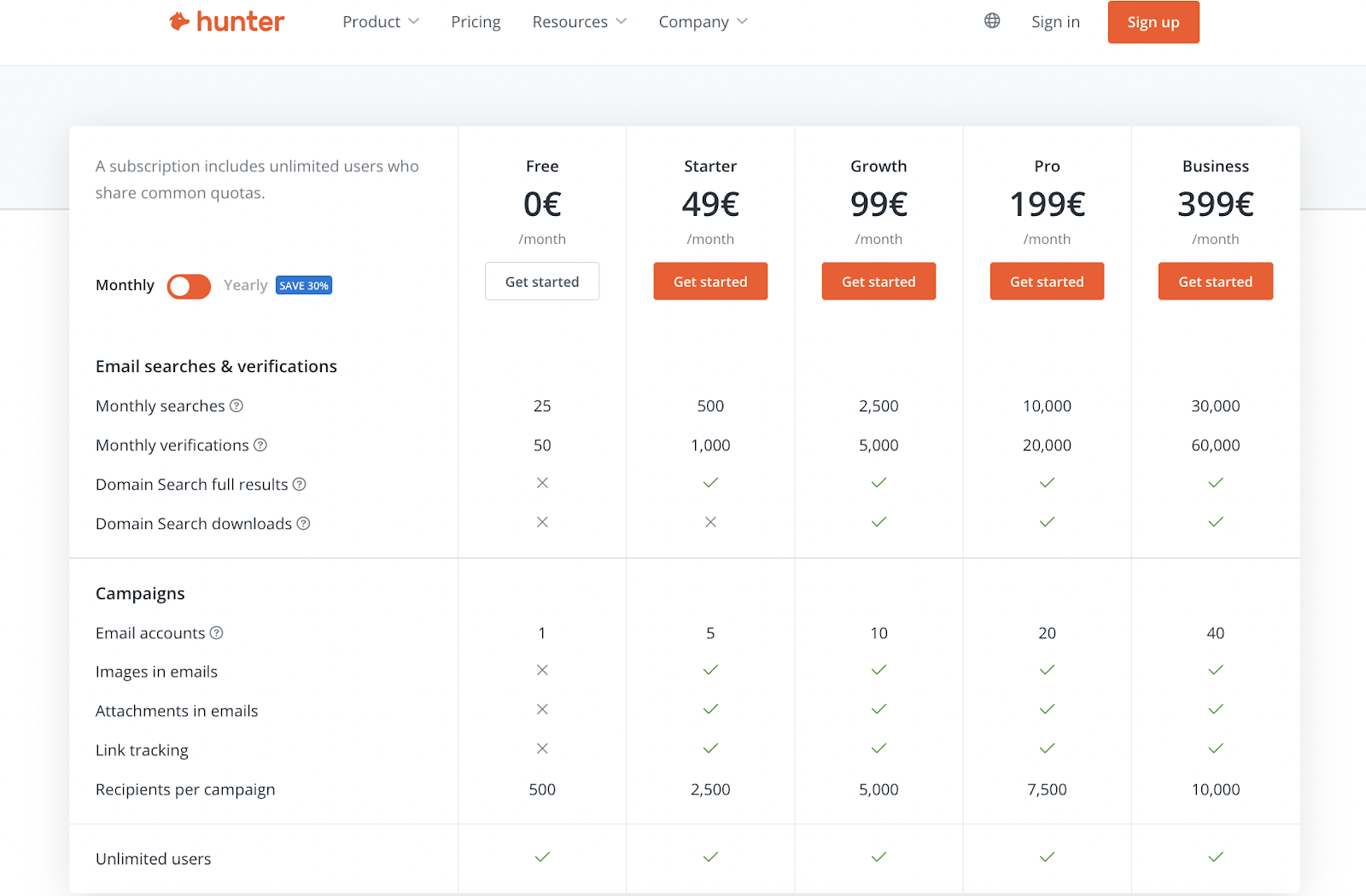The image size is (1366, 896).
Task: Click Get started for the Pro plan
Action: point(1047,282)
